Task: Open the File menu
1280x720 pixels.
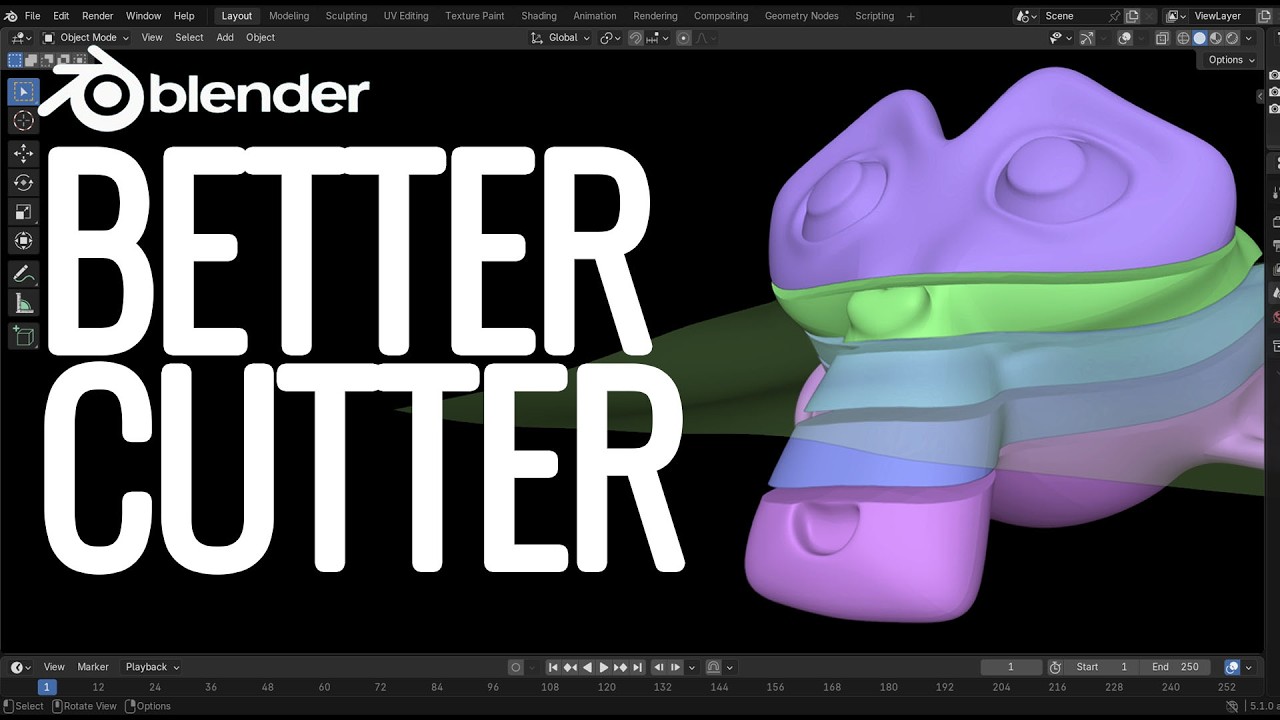Action: 32,16
